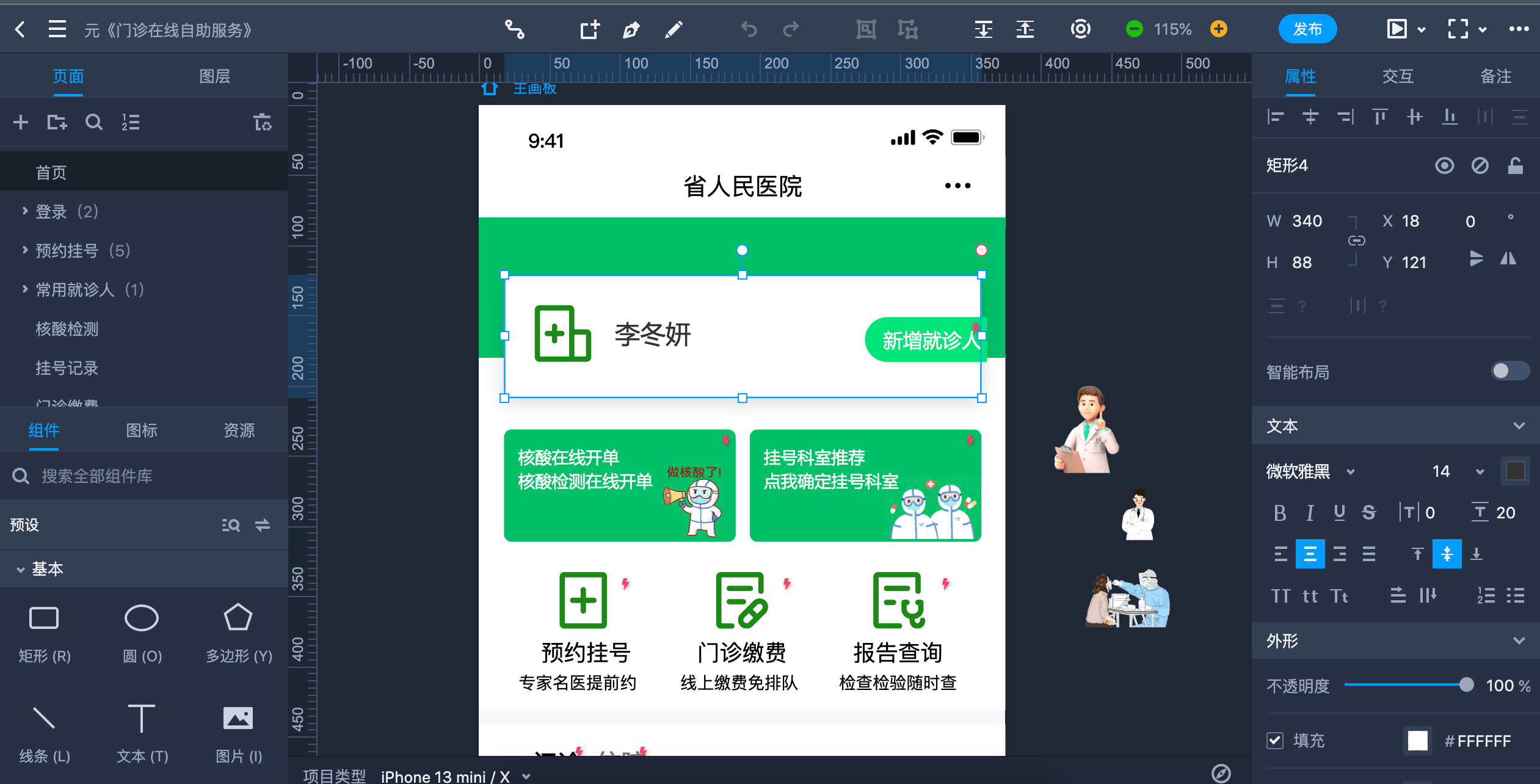Select the Pencil tool

[x=674, y=29]
